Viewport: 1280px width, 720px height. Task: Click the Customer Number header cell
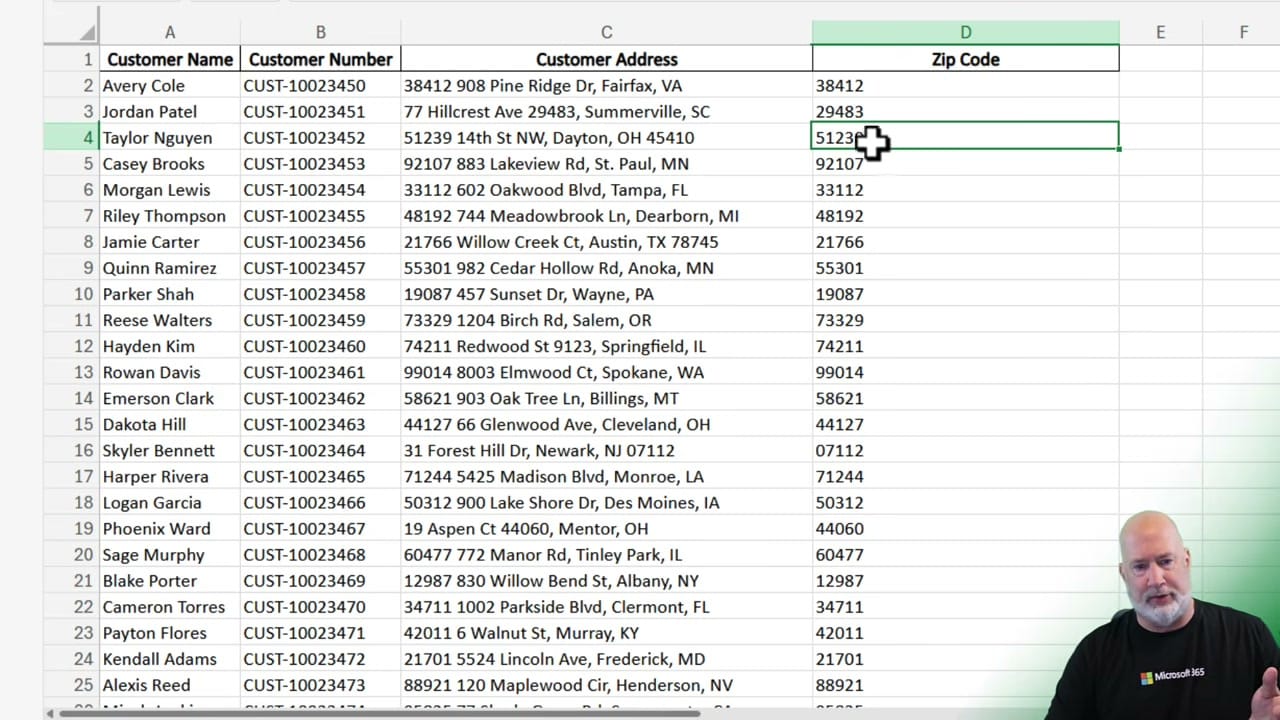tap(320, 59)
